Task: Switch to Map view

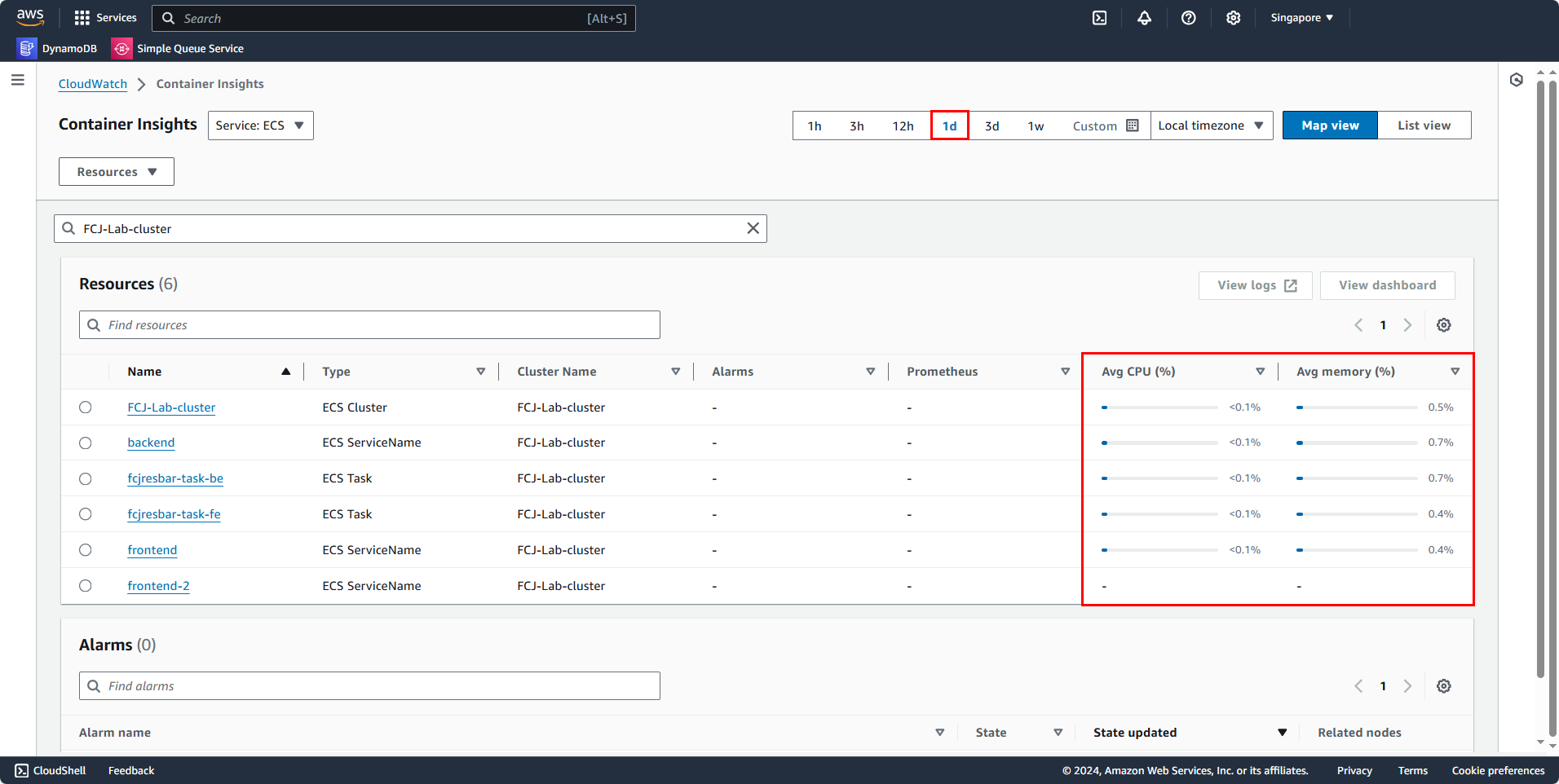Action: pyautogui.click(x=1331, y=126)
